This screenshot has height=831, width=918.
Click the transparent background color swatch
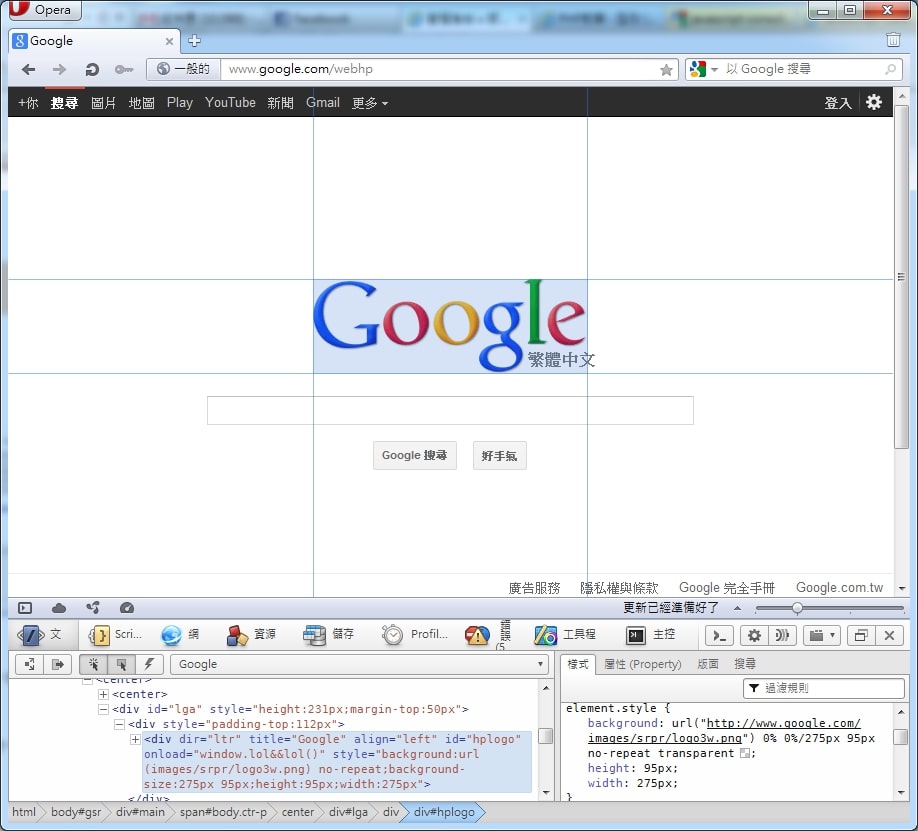745,753
